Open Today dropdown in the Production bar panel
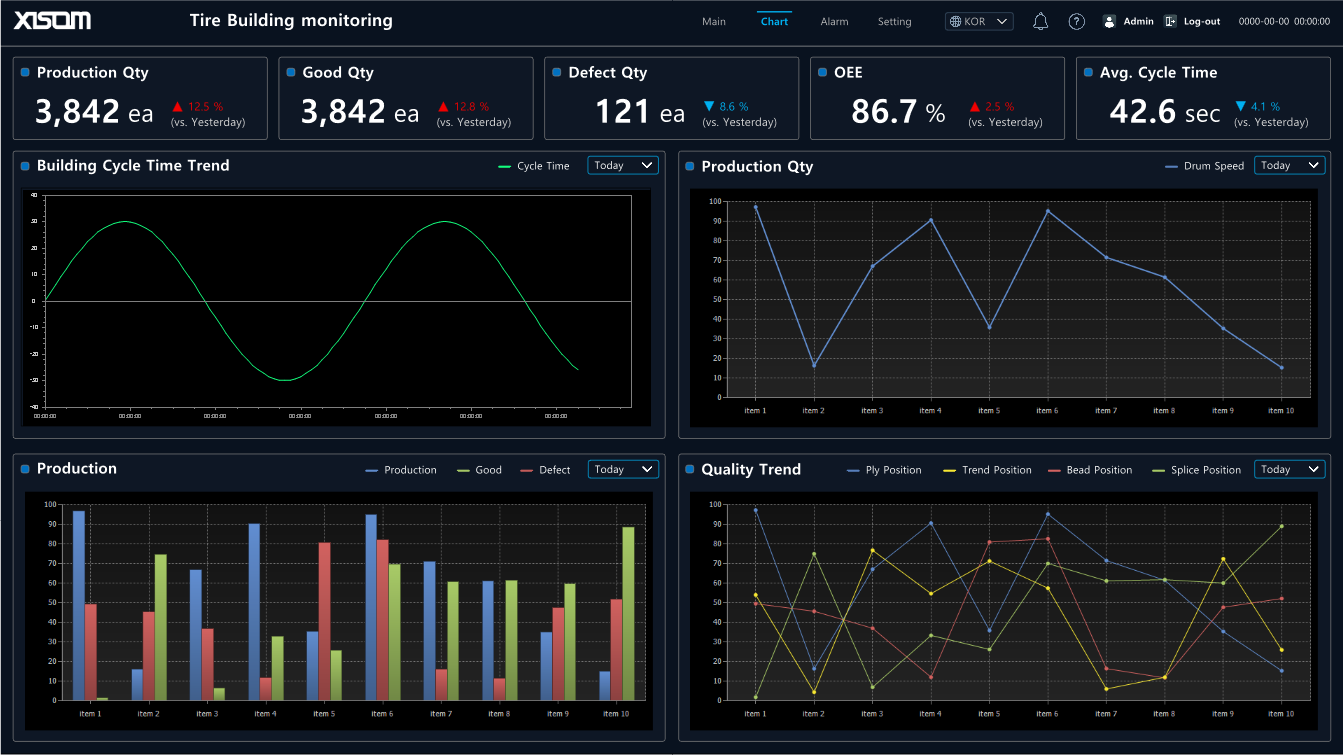1343x755 pixels. 623,470
